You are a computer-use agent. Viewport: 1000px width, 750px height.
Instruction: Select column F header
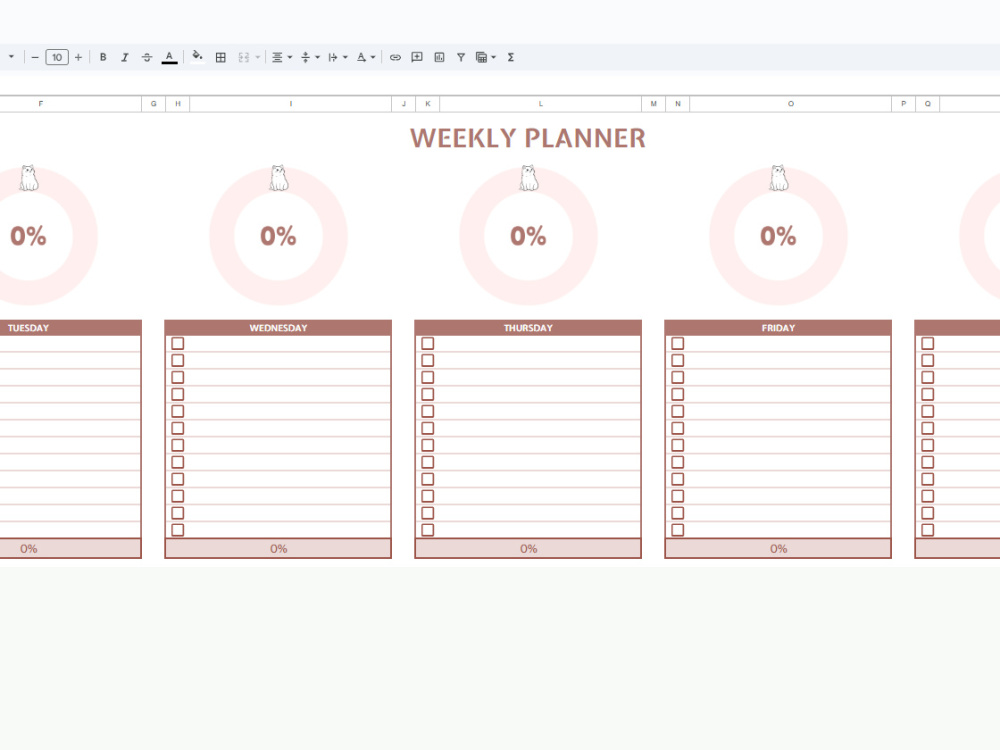coord(70,104)
